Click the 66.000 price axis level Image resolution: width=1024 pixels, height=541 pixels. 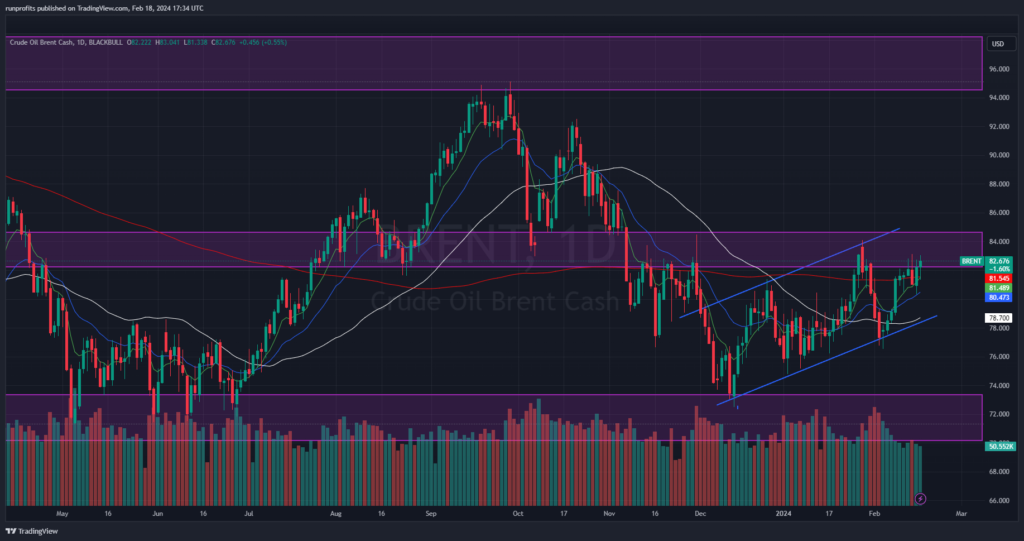tap(997, 500)
